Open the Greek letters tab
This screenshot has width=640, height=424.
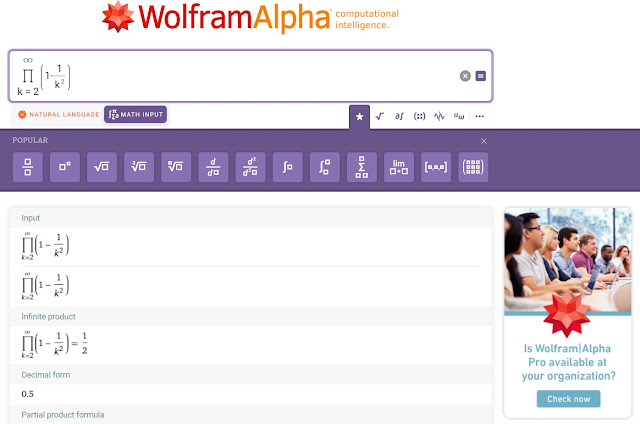tap(459, 117)
